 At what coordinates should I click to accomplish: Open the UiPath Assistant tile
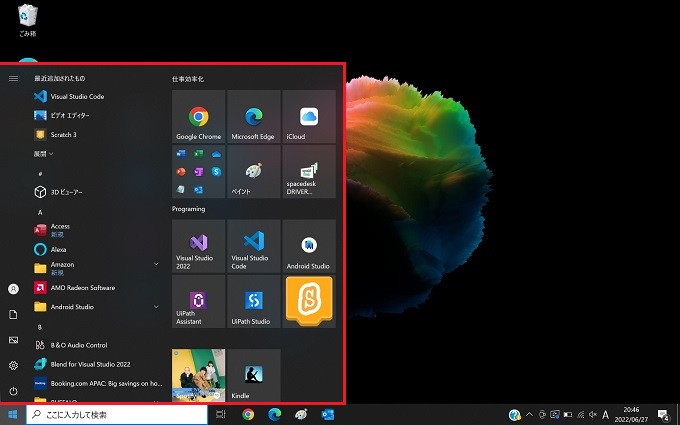tap(199, 301)
